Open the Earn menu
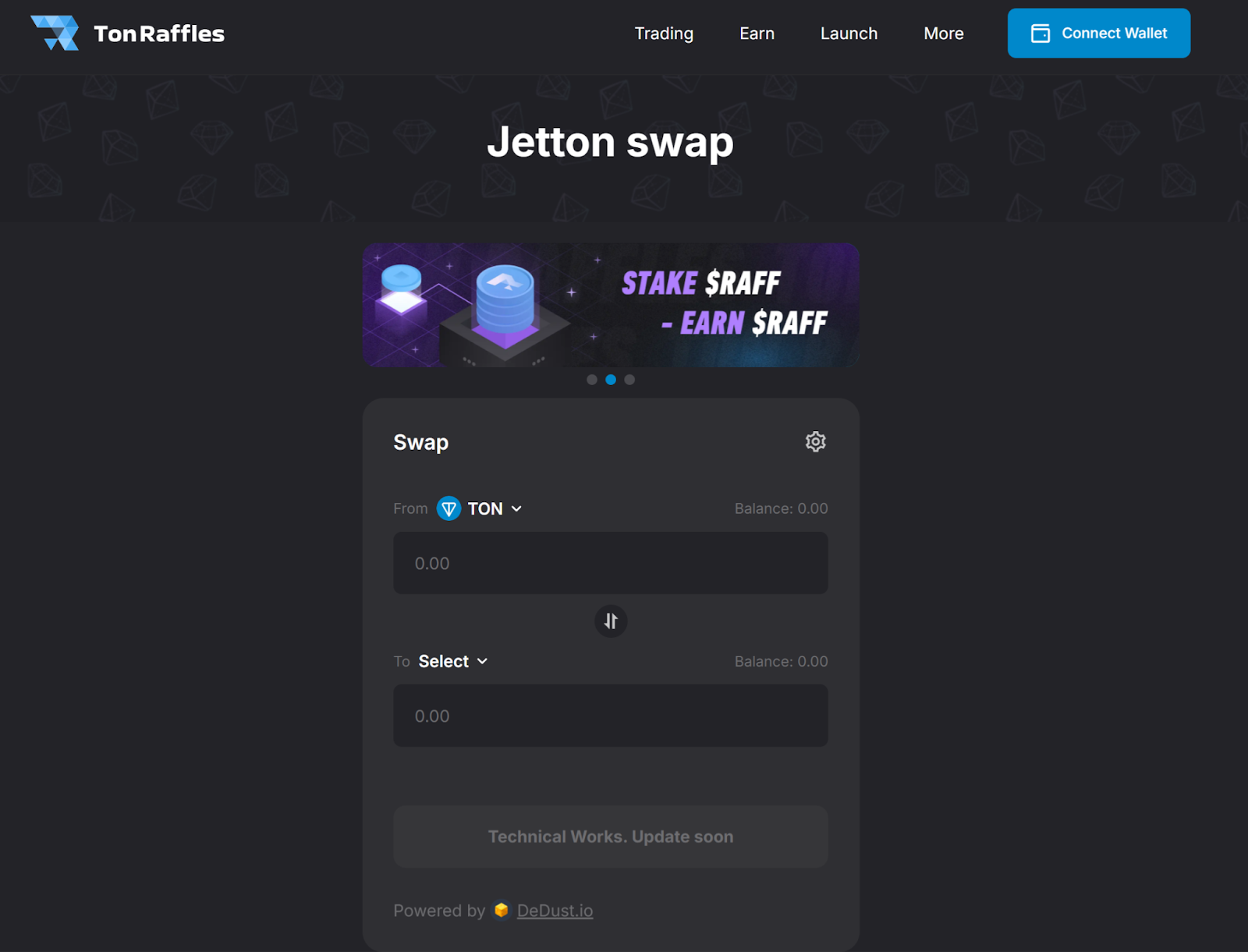This screenshot has height=952, width=1248. tap(757, 34)
